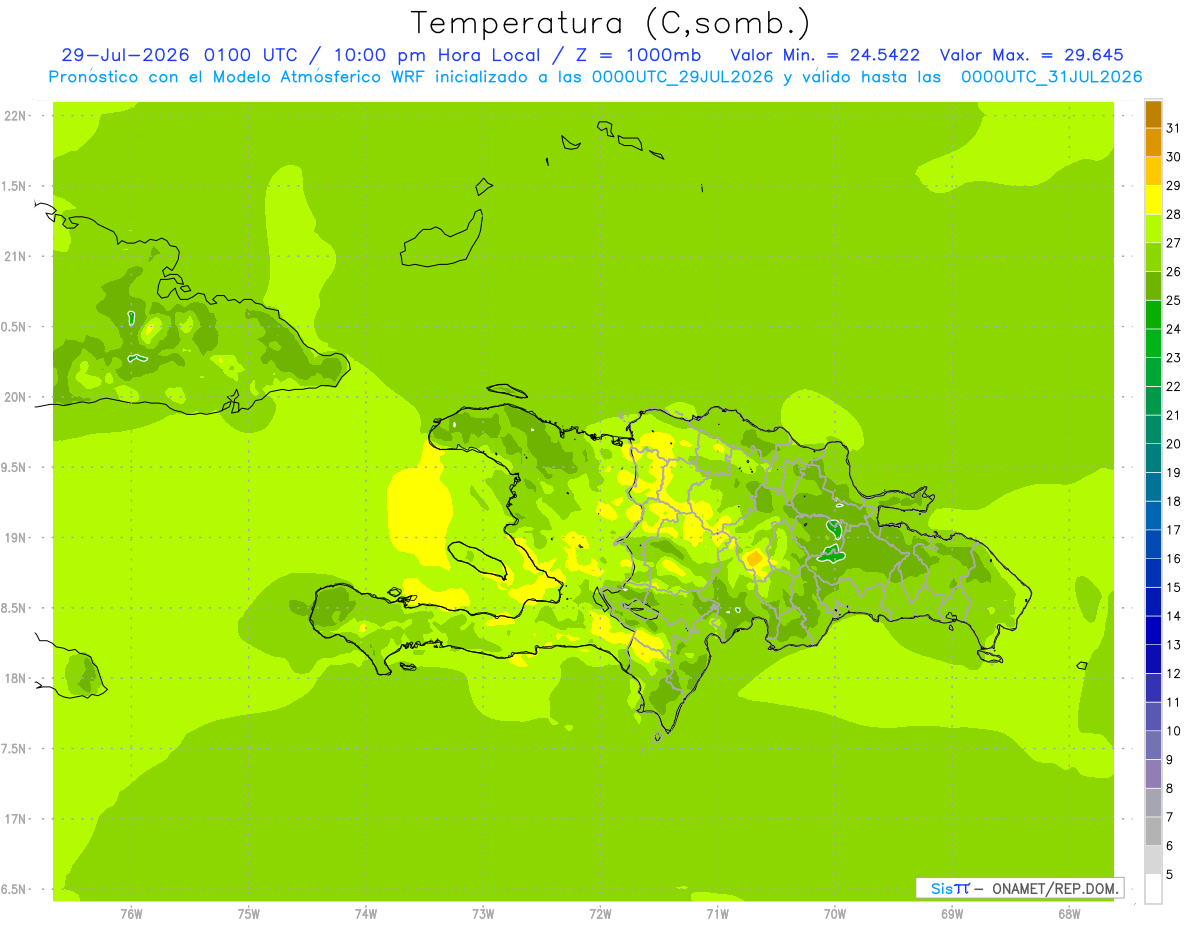Click legend color band between 25 and 26
1200x927 pixels.
1153,286
